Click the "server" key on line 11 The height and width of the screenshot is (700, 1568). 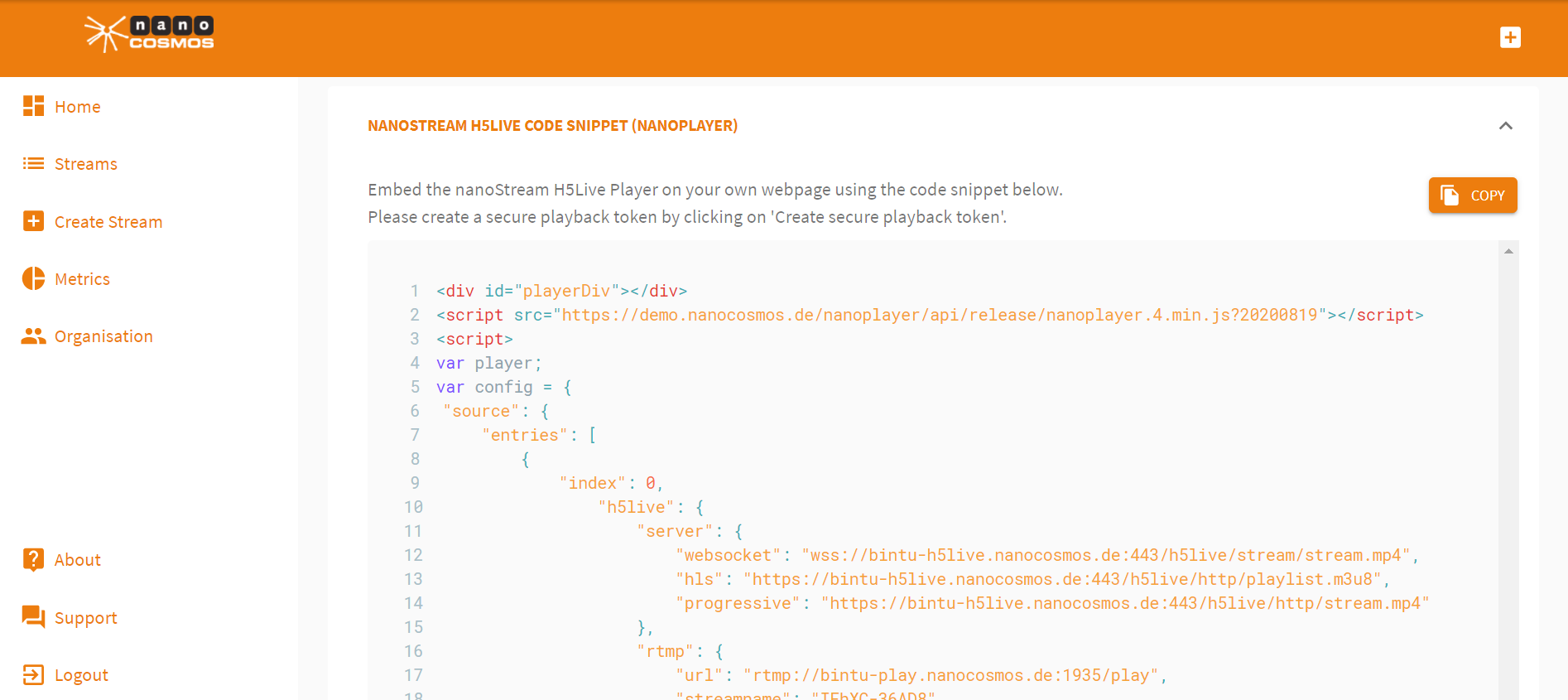(x=674, y=531)
